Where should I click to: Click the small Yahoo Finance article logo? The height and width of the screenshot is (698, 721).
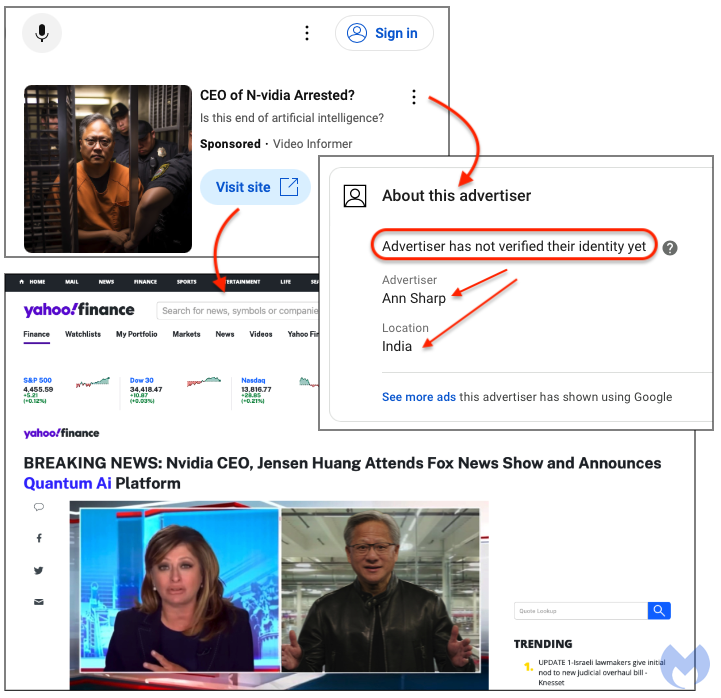click(x=61, y=433)
